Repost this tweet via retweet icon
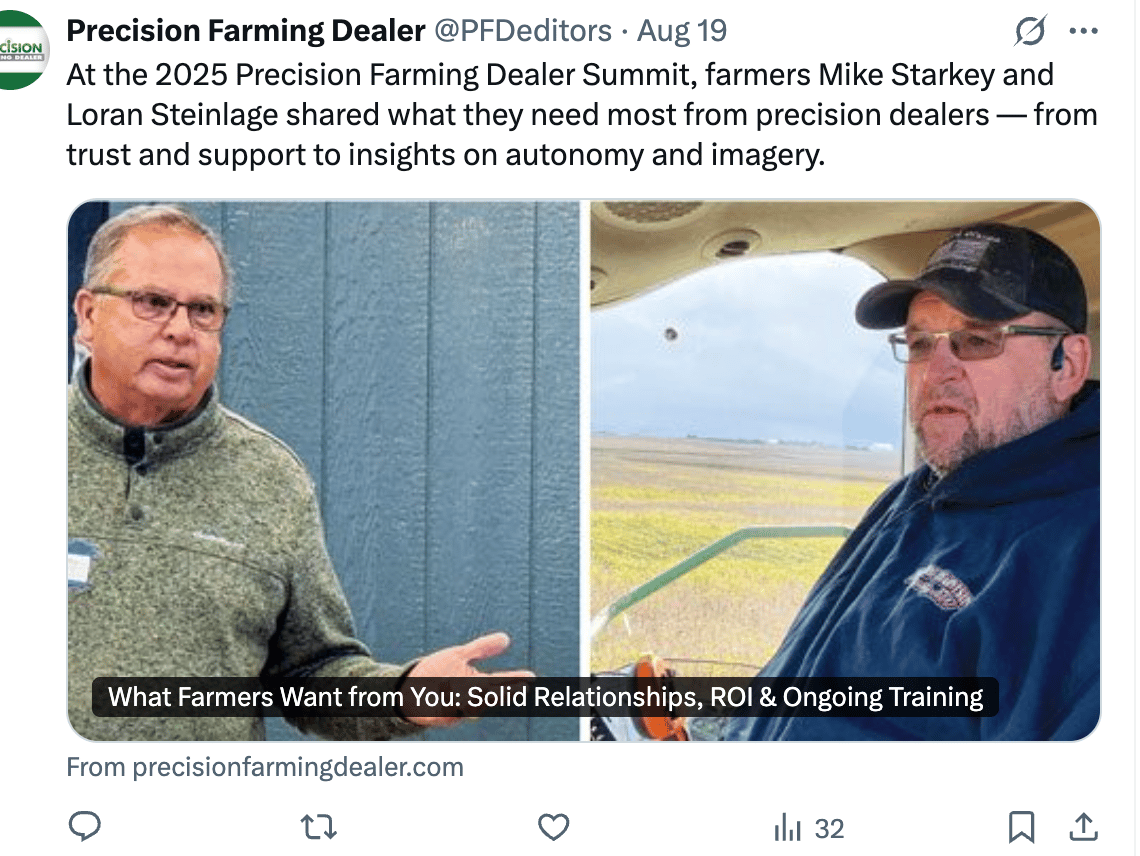The width and height of the screenshot is (1140, 856). point(318,828)
